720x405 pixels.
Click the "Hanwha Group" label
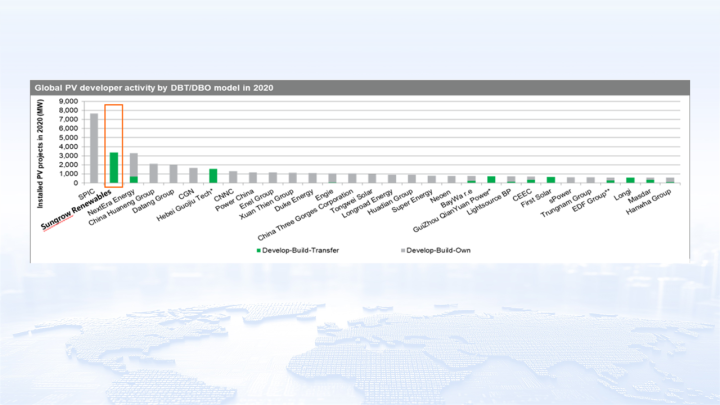(x=648, y=202)
